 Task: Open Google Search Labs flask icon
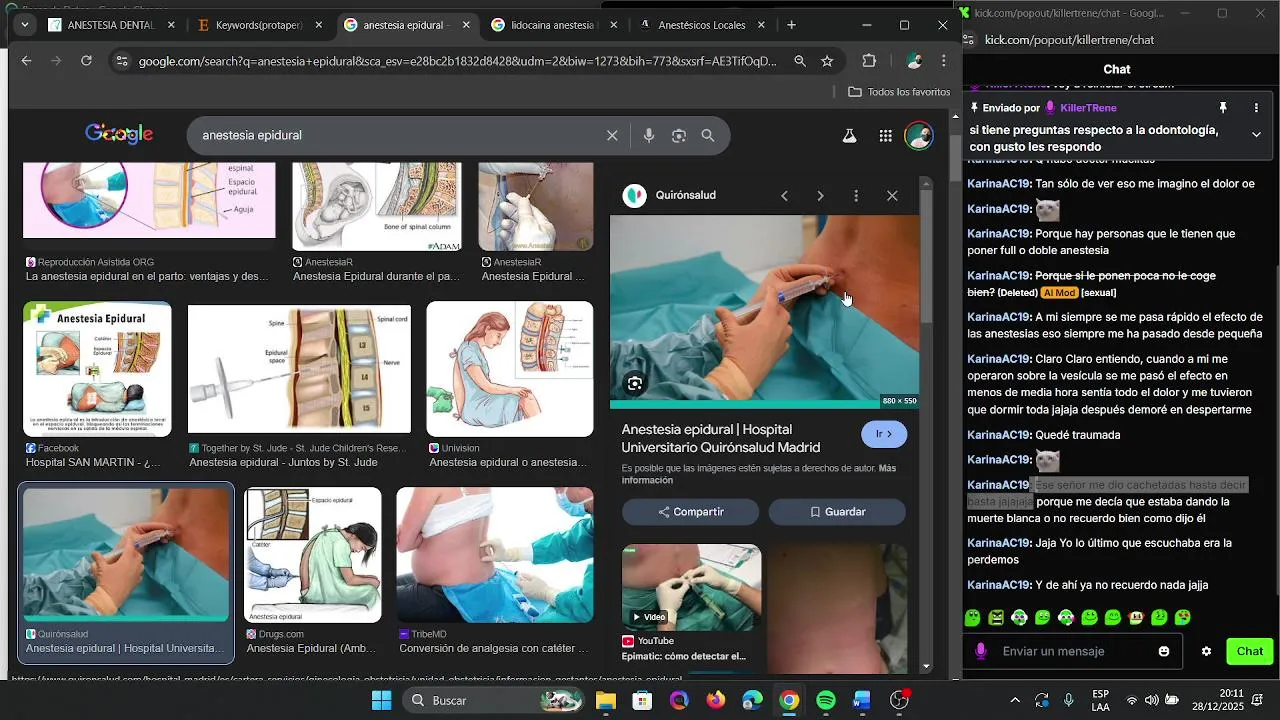[850, 136]
